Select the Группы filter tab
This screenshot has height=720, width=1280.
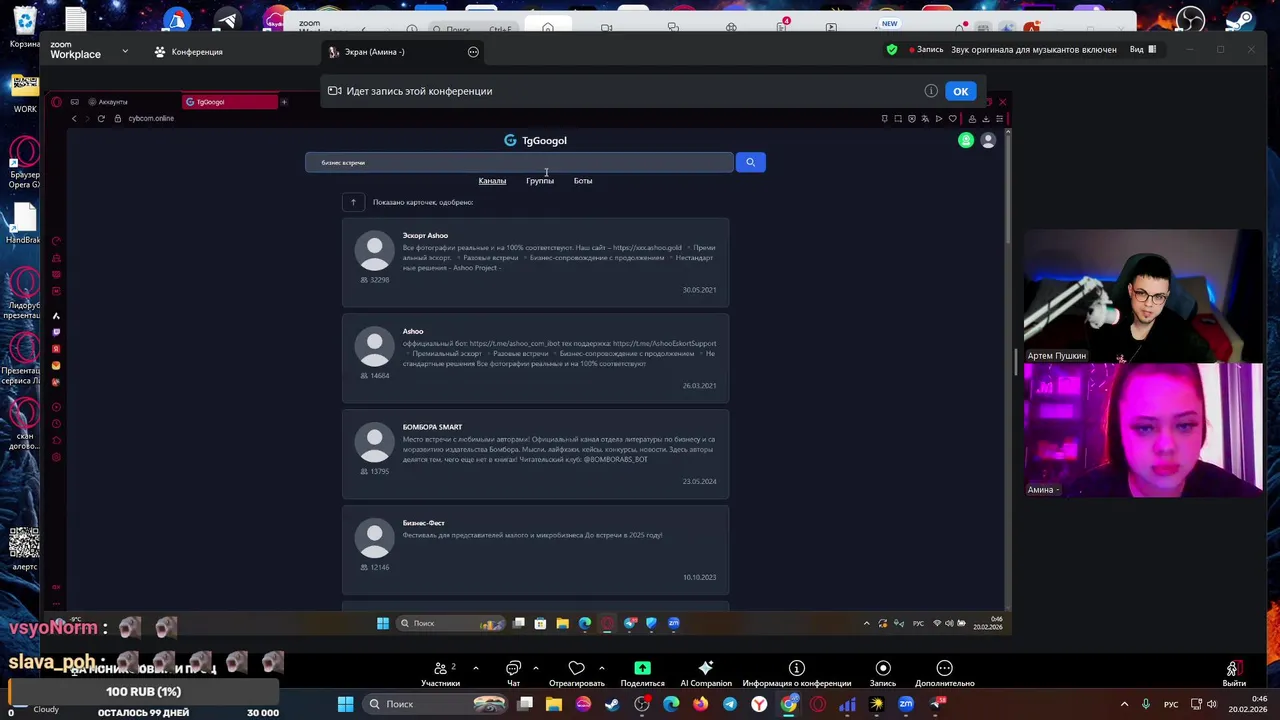540,181
